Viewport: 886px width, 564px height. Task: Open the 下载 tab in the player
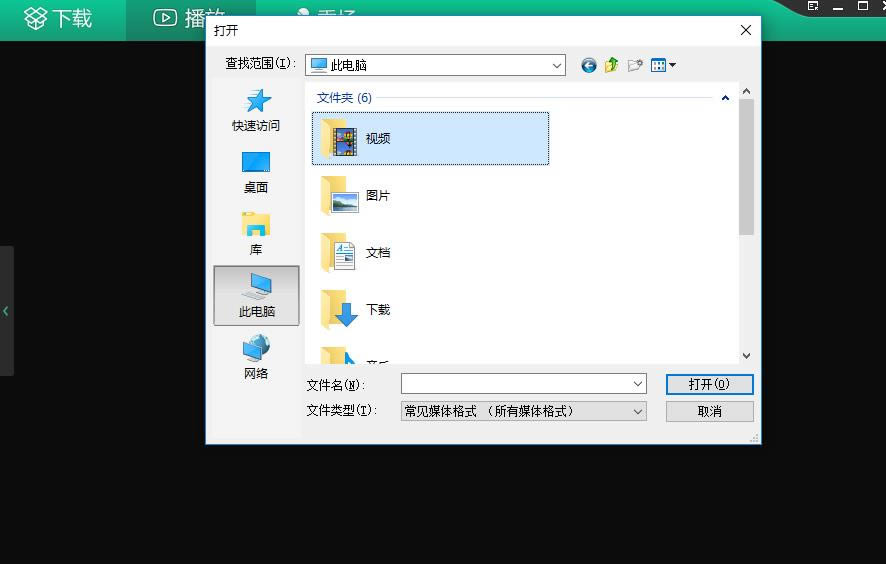(58, 19)
